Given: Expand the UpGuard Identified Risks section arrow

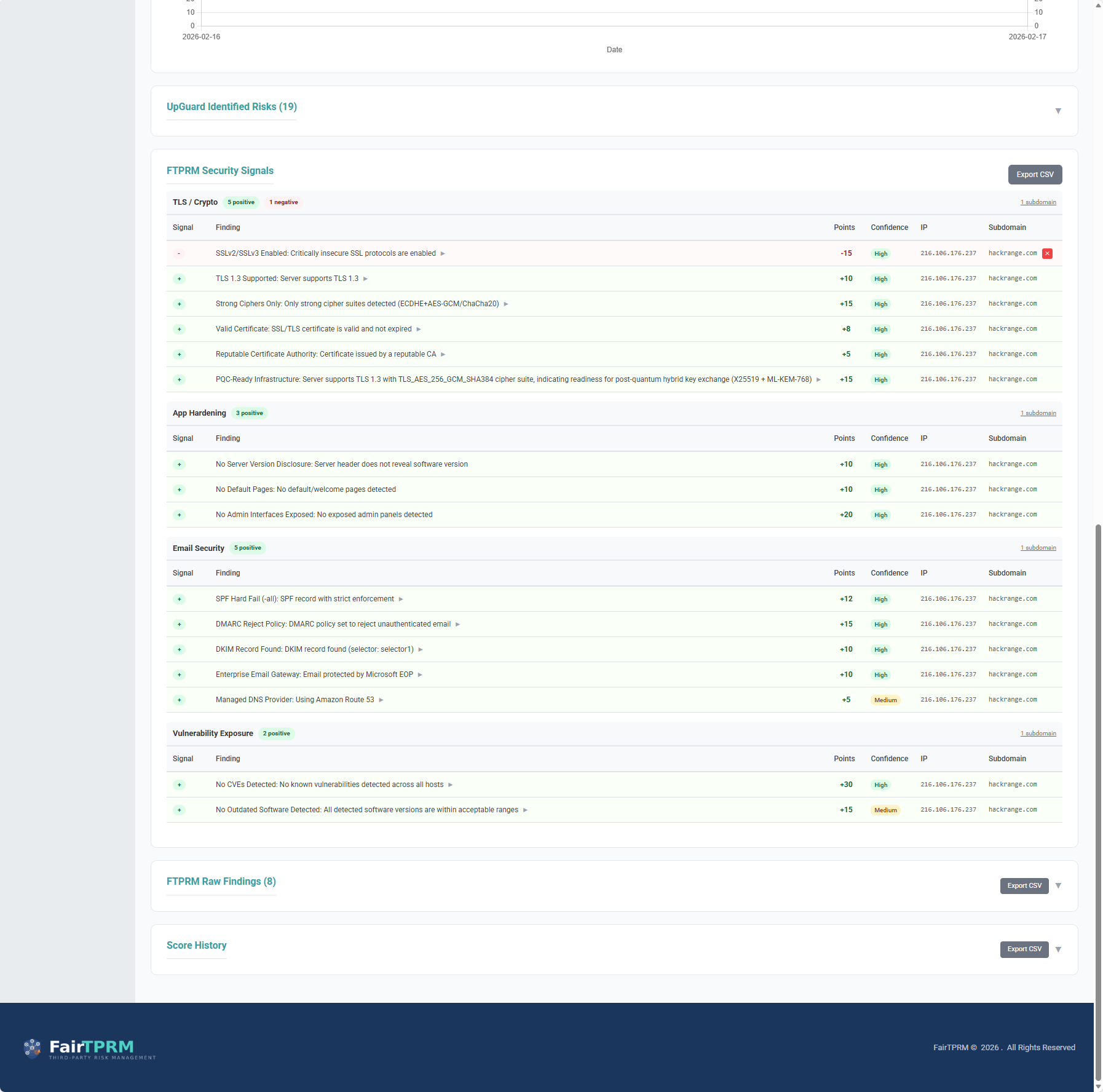Looking at the screenshot, I should point(1058,111).
